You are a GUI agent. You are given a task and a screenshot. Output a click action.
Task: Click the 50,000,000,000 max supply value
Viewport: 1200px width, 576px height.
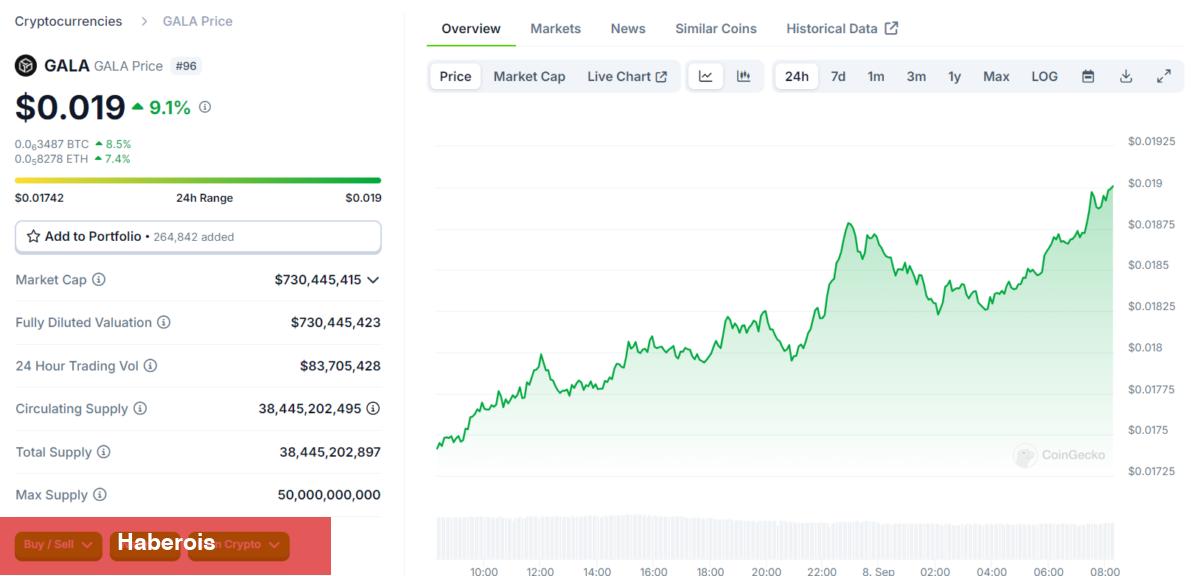click(329, 495)
